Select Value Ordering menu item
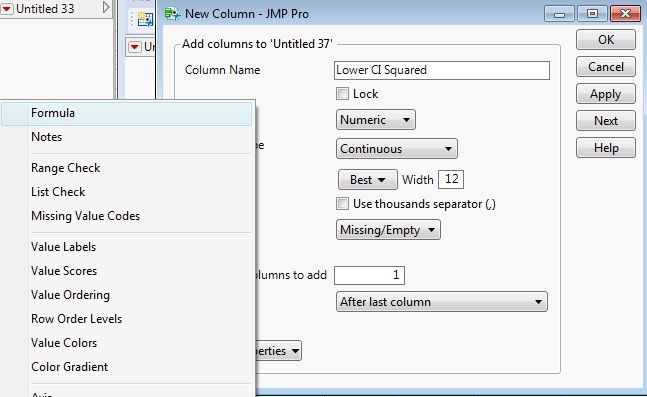647x397 pixels. 126,295
